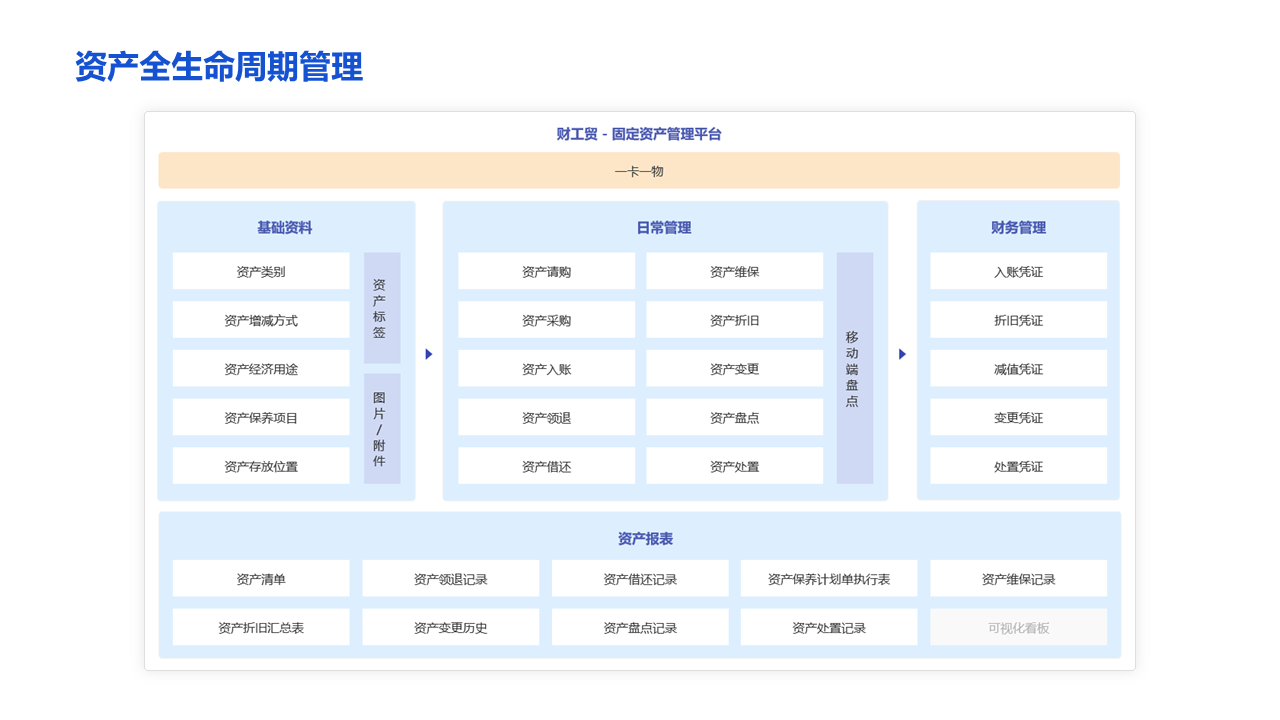Viewport: 1280px width, 720px height.
Task: Select the greyed-out 可视化看板 box
Action: pyautogui.click(x=1018, y=628)
